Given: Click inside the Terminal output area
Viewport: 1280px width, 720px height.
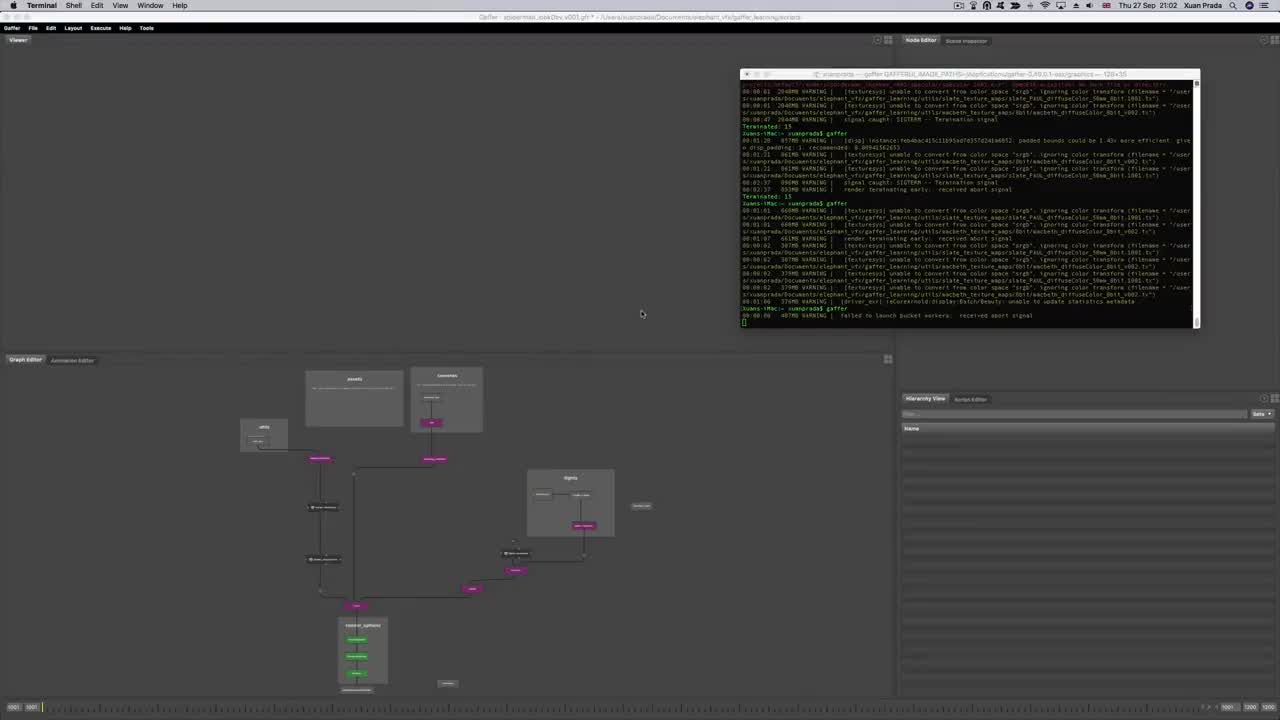Looking at the screenshot, I should (968, 204).
